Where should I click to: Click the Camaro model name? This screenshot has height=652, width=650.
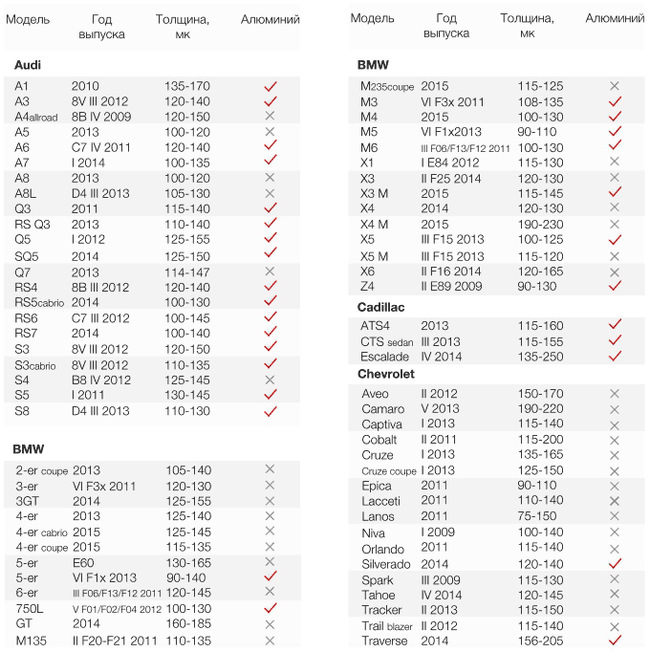click(383, 409)
